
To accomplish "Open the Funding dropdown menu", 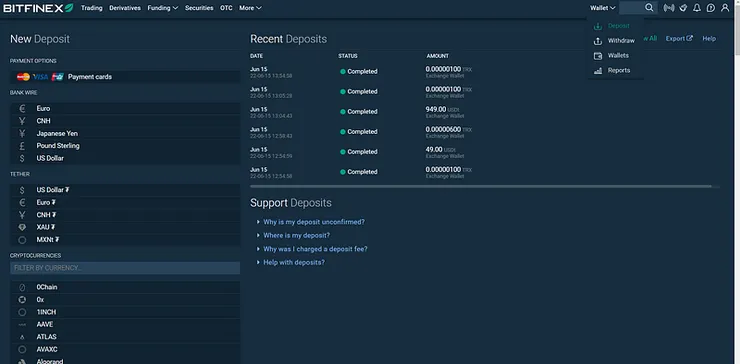I will [162, 8].
